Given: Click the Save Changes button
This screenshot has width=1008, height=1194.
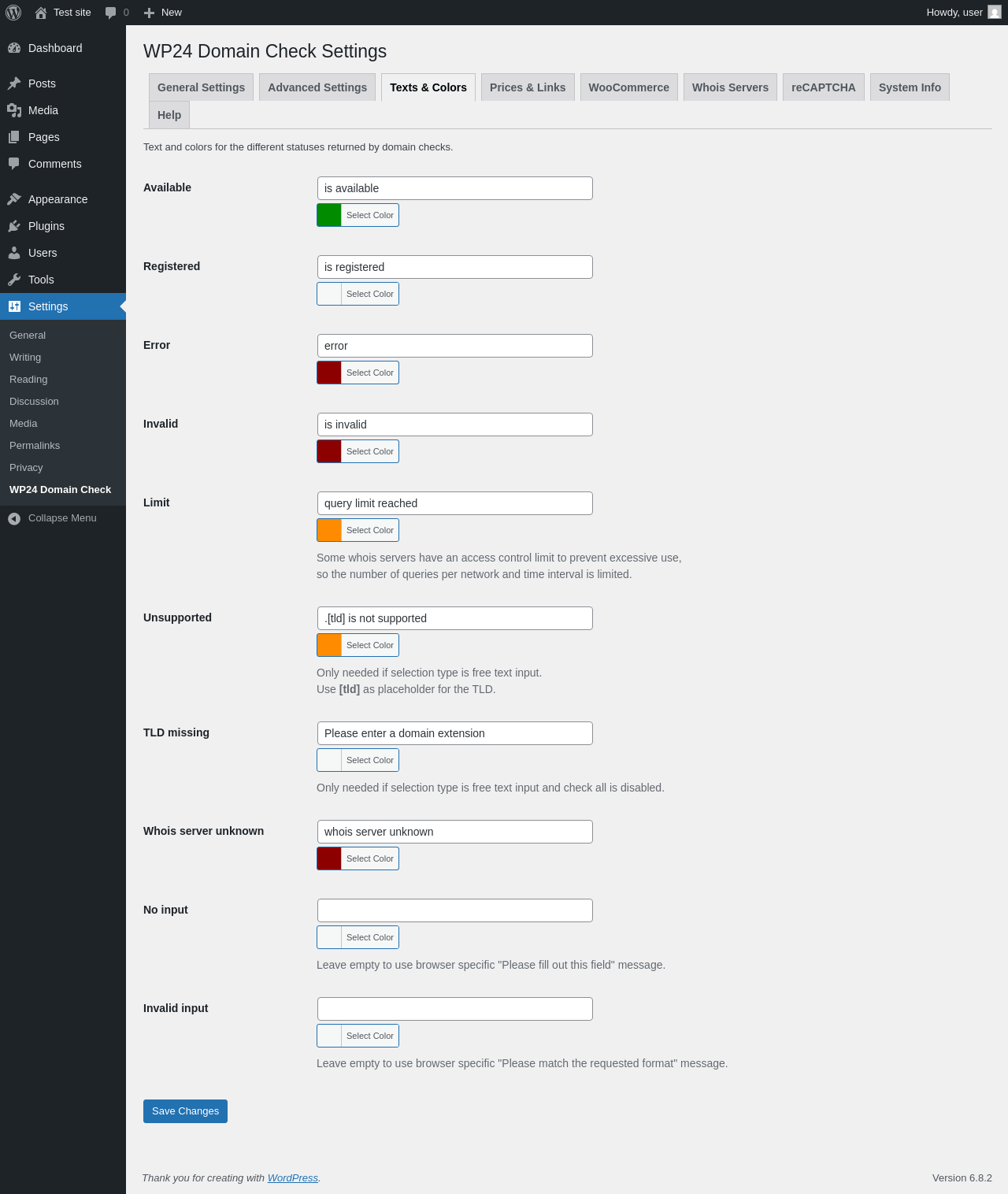Looking at the screenshot, I should point(185,1111).
